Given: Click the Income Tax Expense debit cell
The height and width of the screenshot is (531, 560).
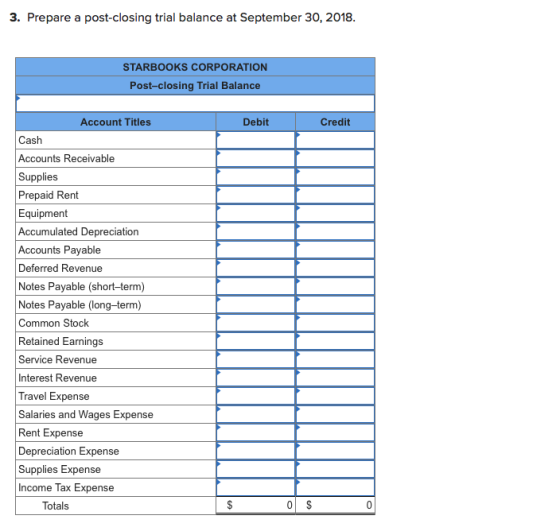Looking at the screenshot, I should 255,487.
